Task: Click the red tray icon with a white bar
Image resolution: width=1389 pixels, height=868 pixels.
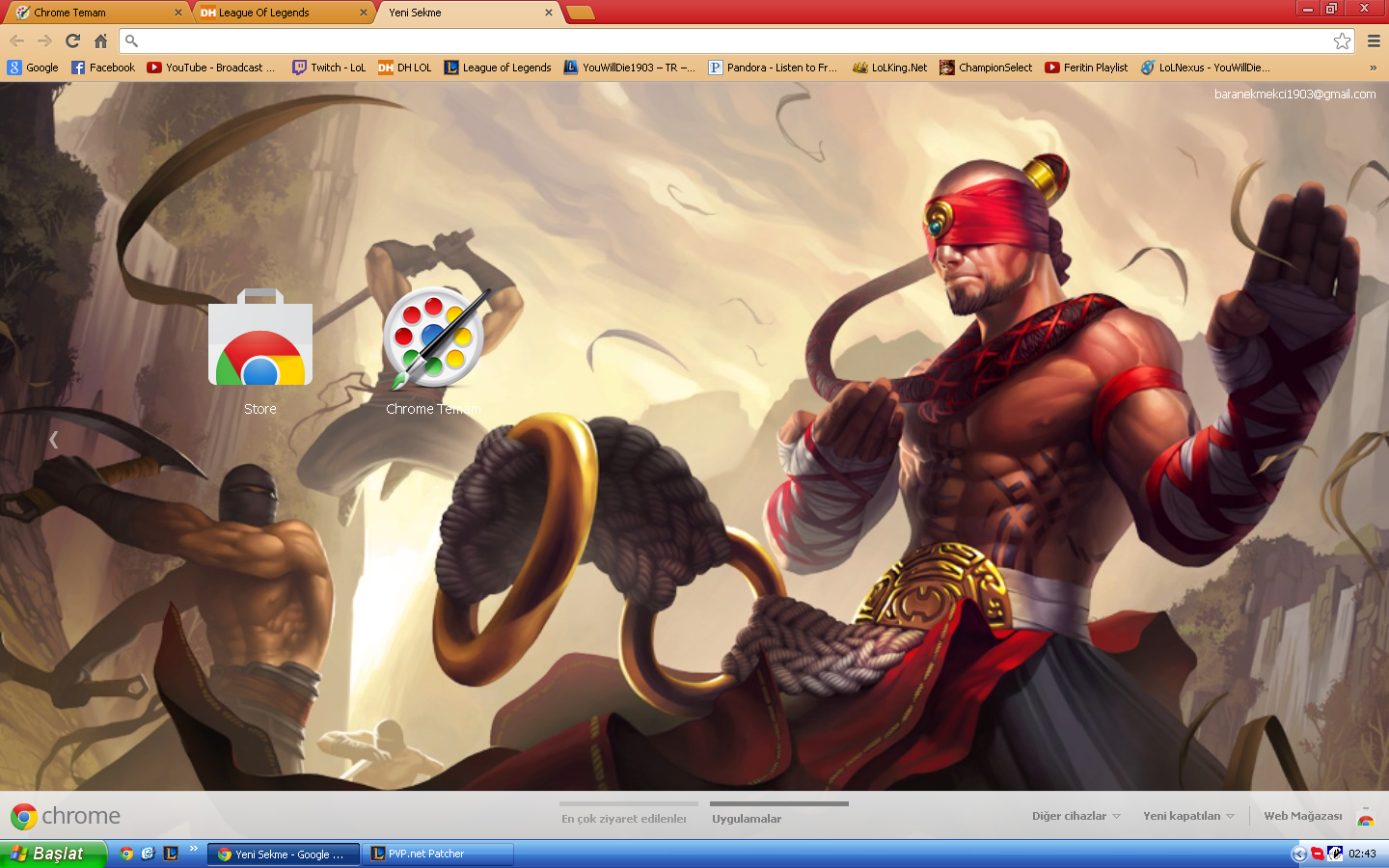Action: pos(1317,854)
